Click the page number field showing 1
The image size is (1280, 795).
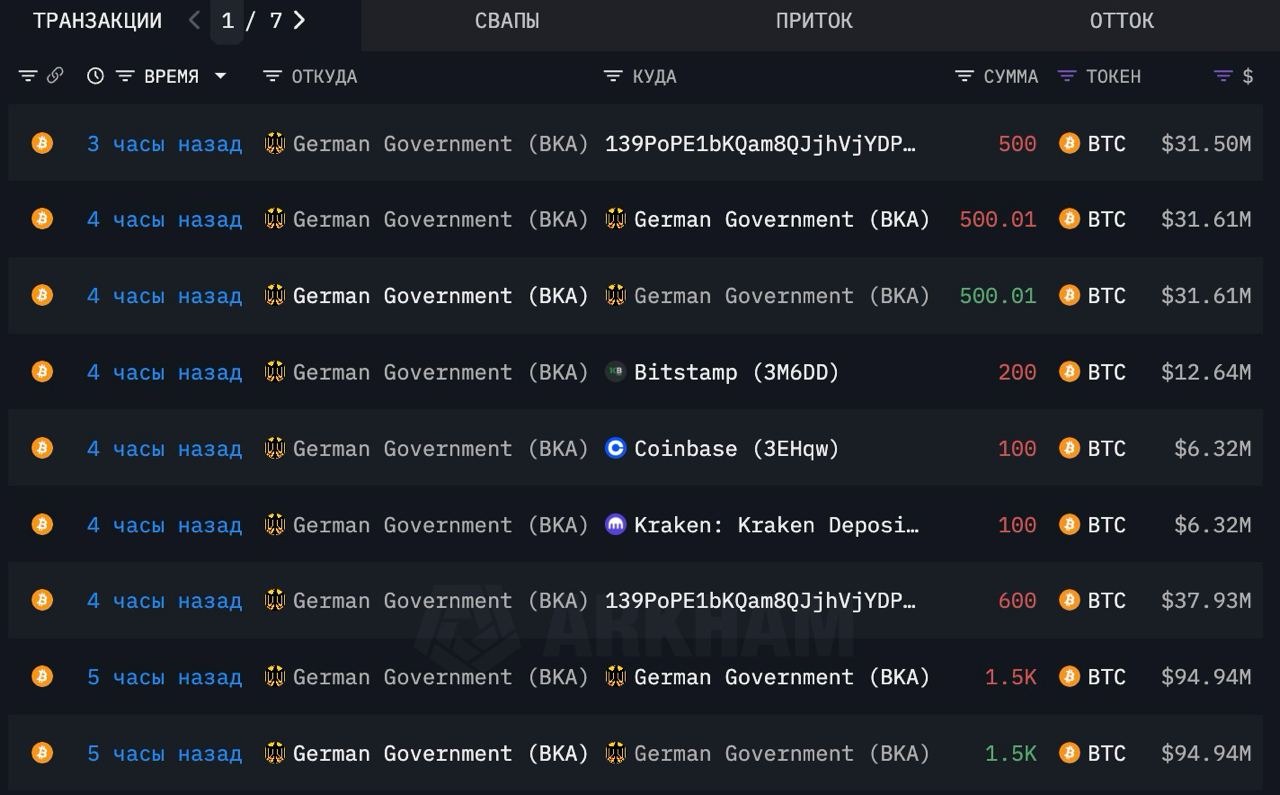click(x=227, y=21)
